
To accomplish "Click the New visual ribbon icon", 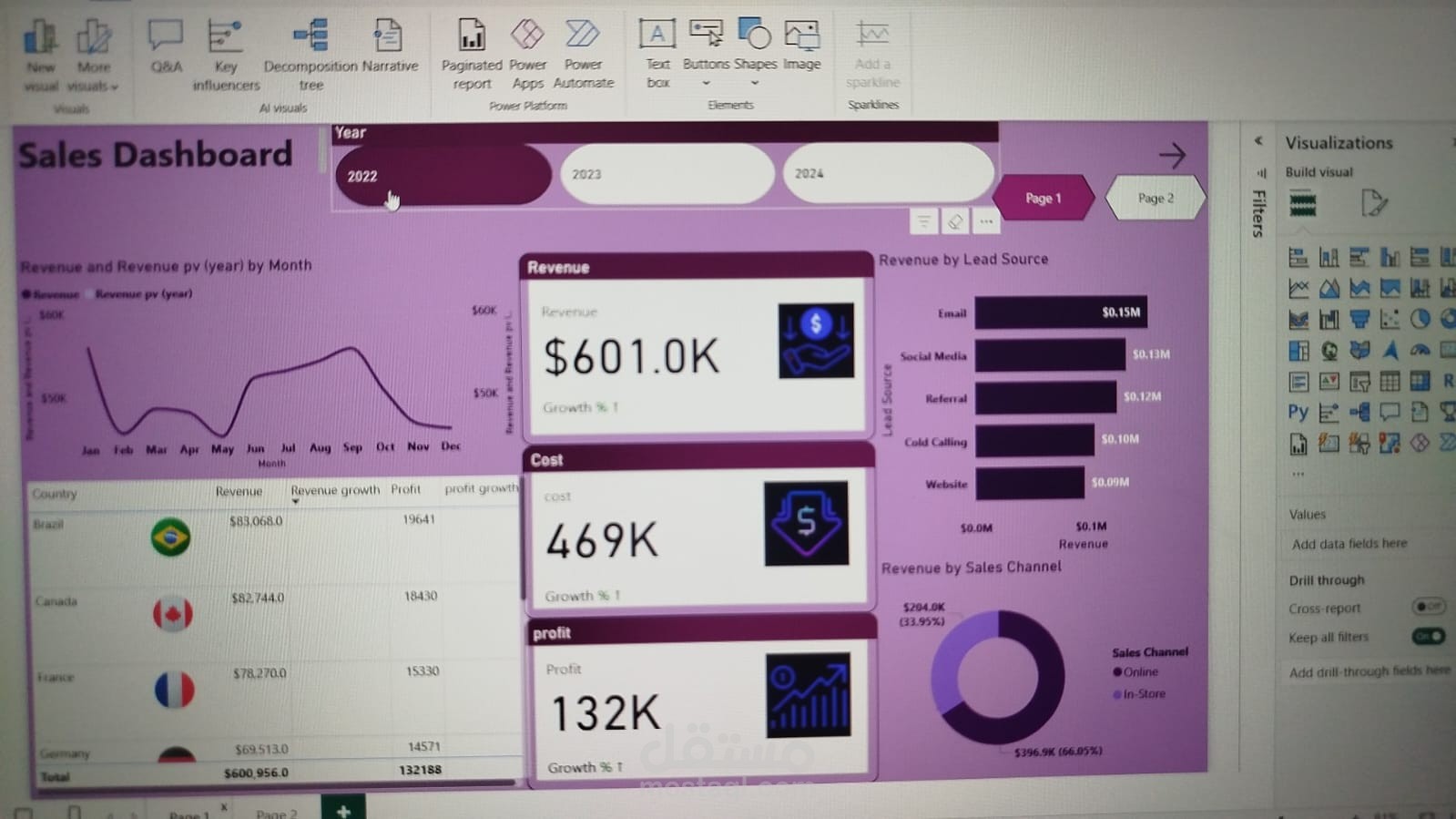I will pyautogui.click(x=40, y=55).
